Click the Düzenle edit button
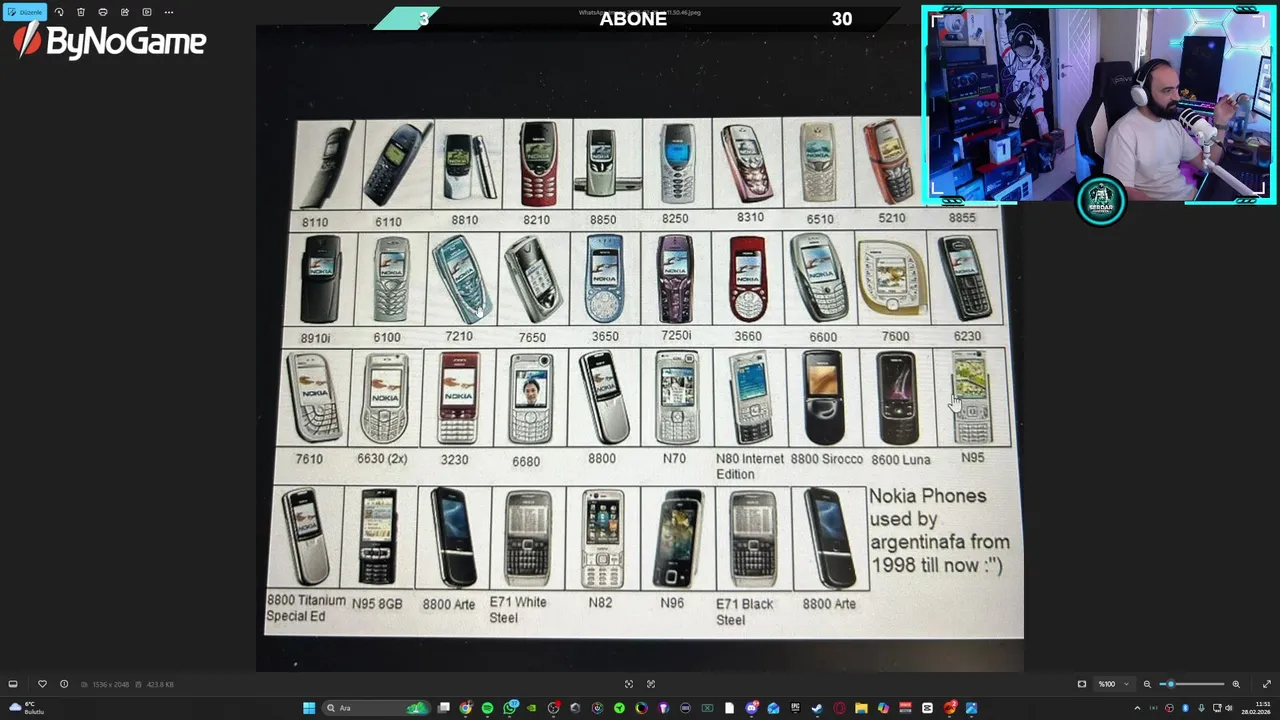Image resolution: width=1280 pixels, height=720 pixels. 24,12
